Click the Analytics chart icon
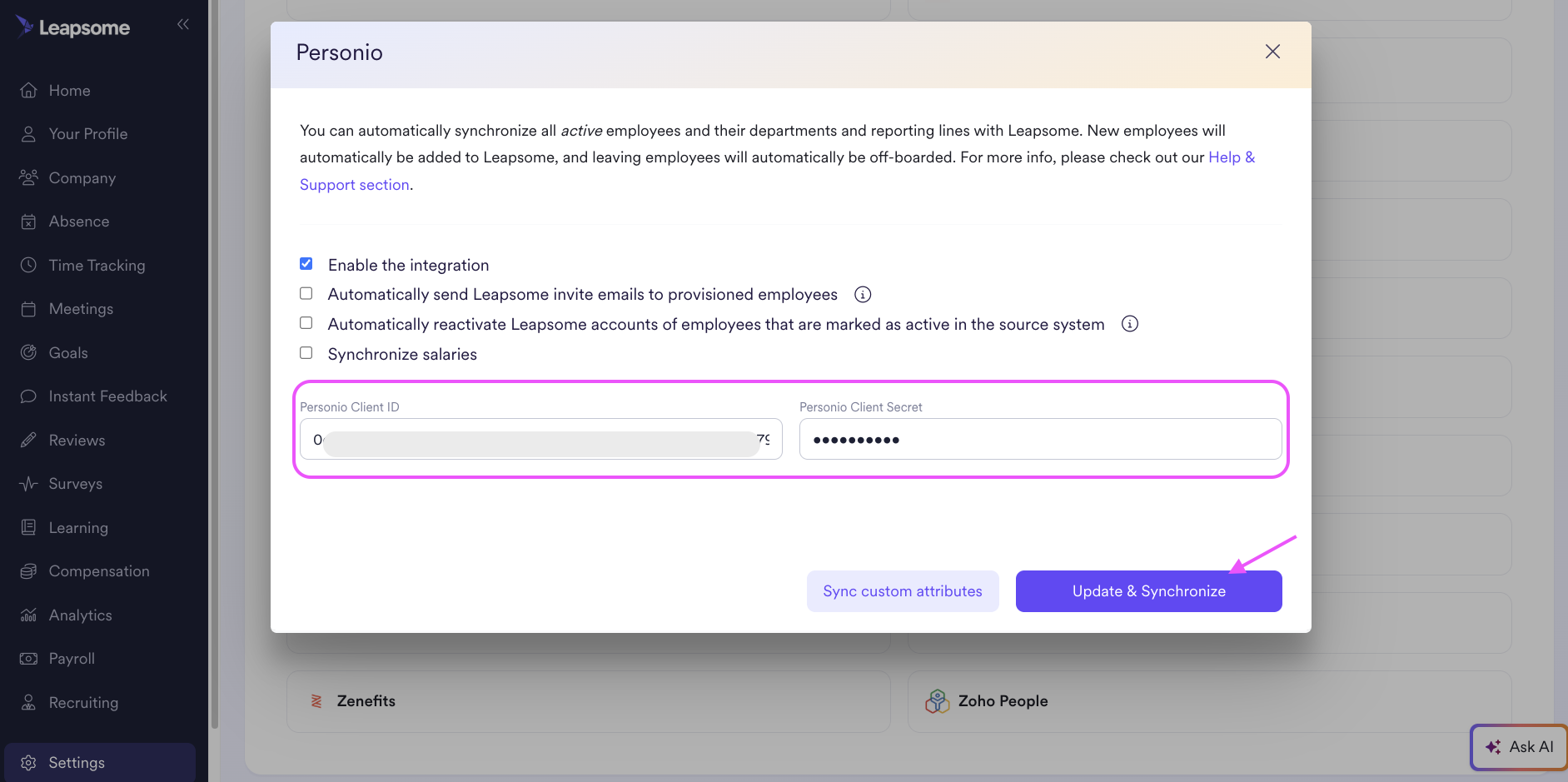The image size is (1568, 782). [28, 615]
